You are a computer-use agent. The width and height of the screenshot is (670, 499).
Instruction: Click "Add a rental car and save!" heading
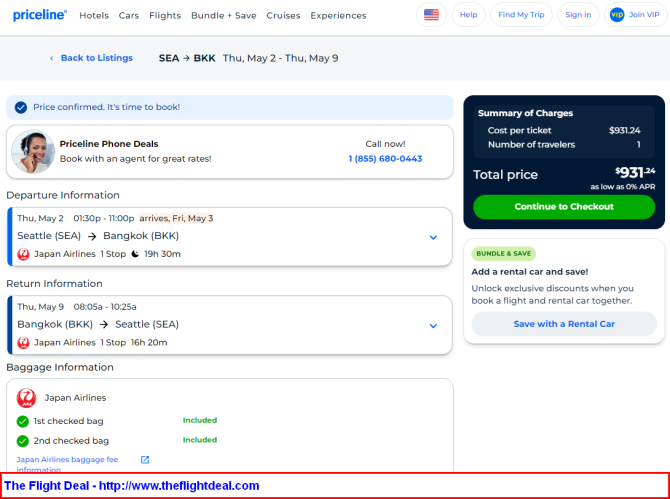pyautogui.click(x=530, y=272)
